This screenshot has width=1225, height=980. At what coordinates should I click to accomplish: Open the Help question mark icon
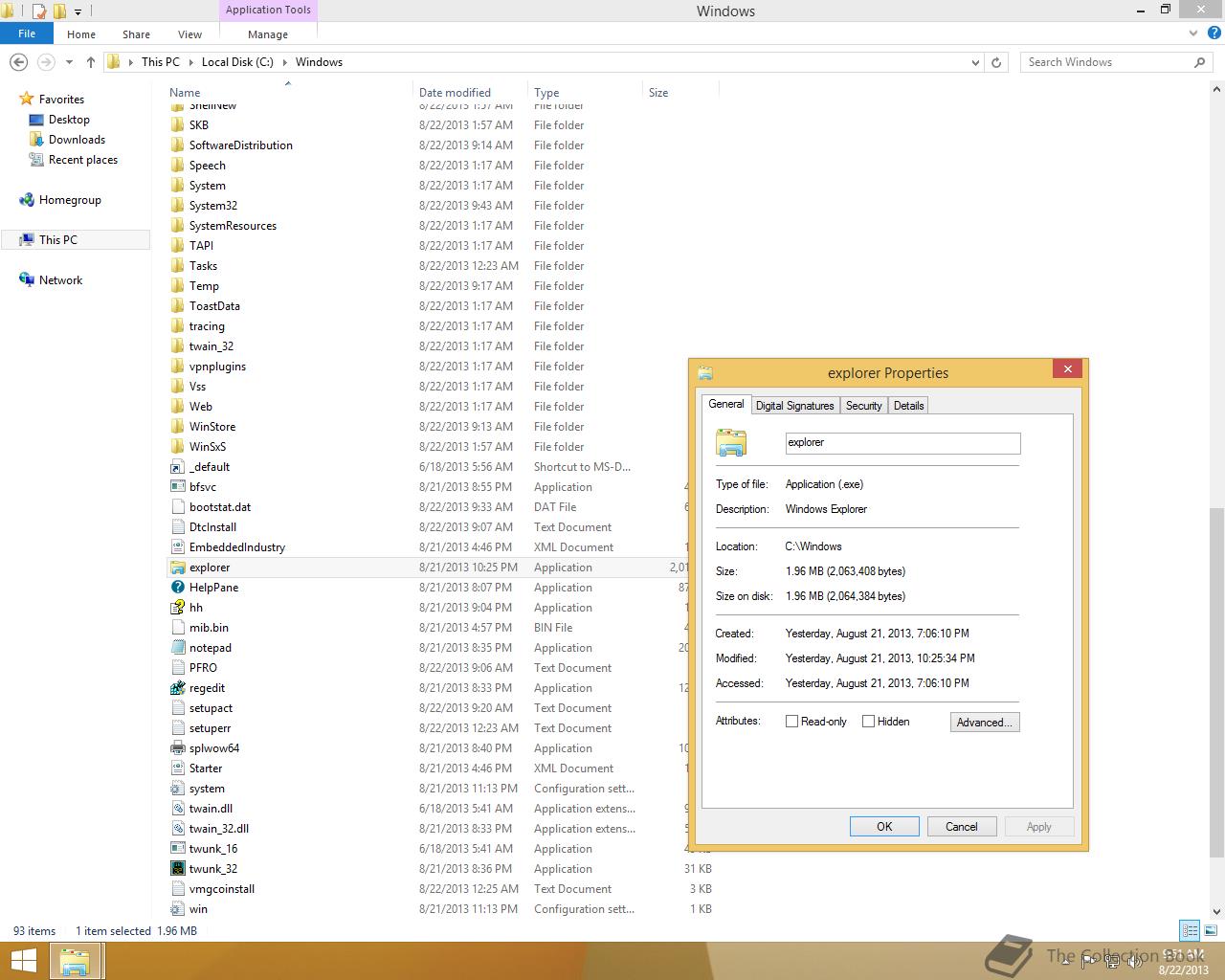pyautogui.click(x=1213, y=33)
